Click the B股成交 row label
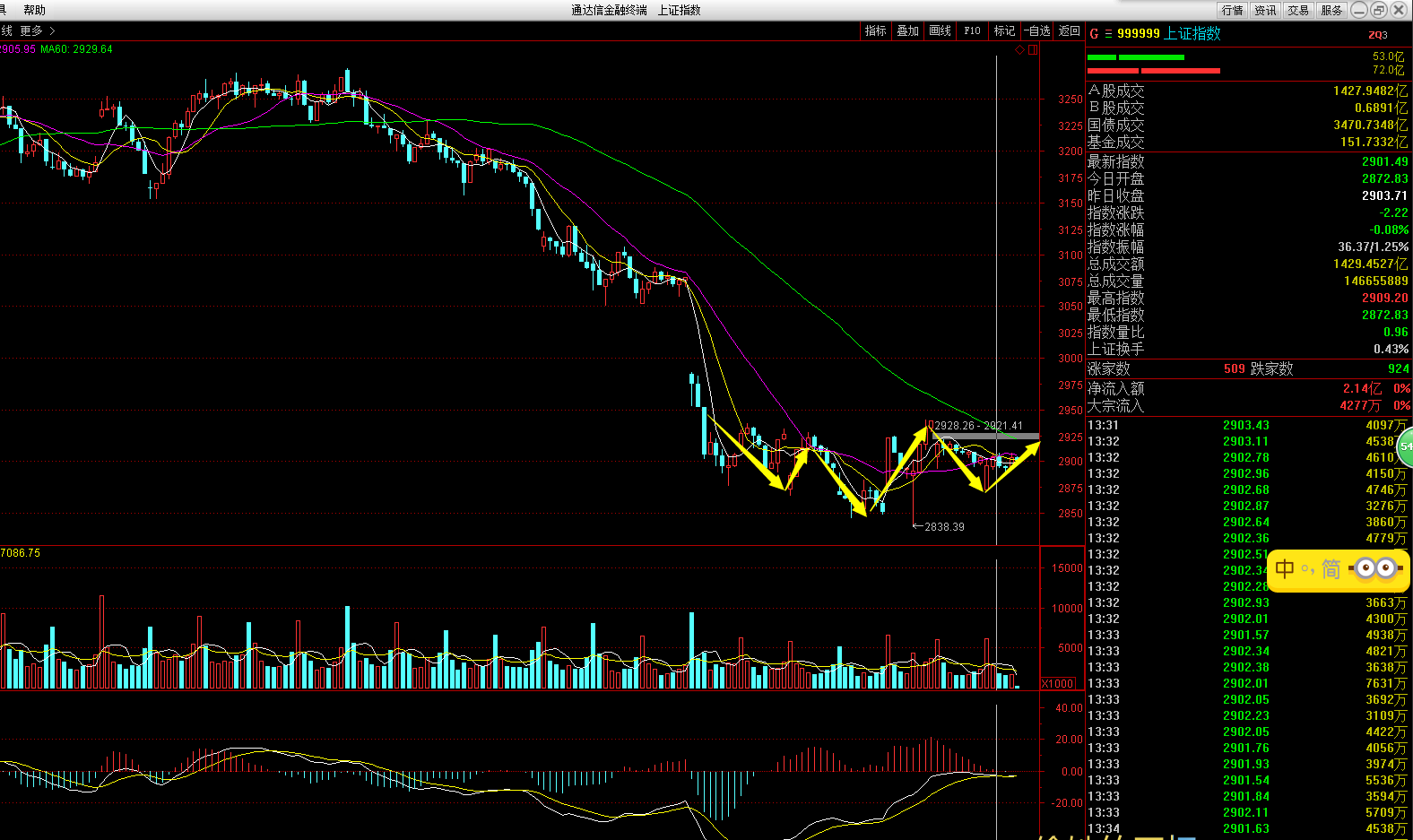Screen dimensions: 1413x840 point(1115,108)
